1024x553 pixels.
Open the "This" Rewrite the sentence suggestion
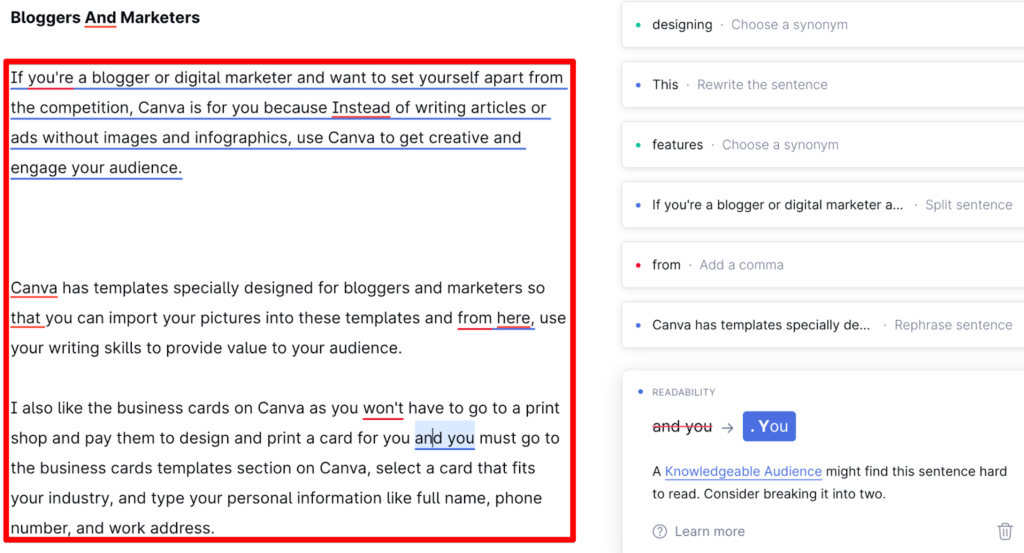pyautogui.click(x=820, y=85)
